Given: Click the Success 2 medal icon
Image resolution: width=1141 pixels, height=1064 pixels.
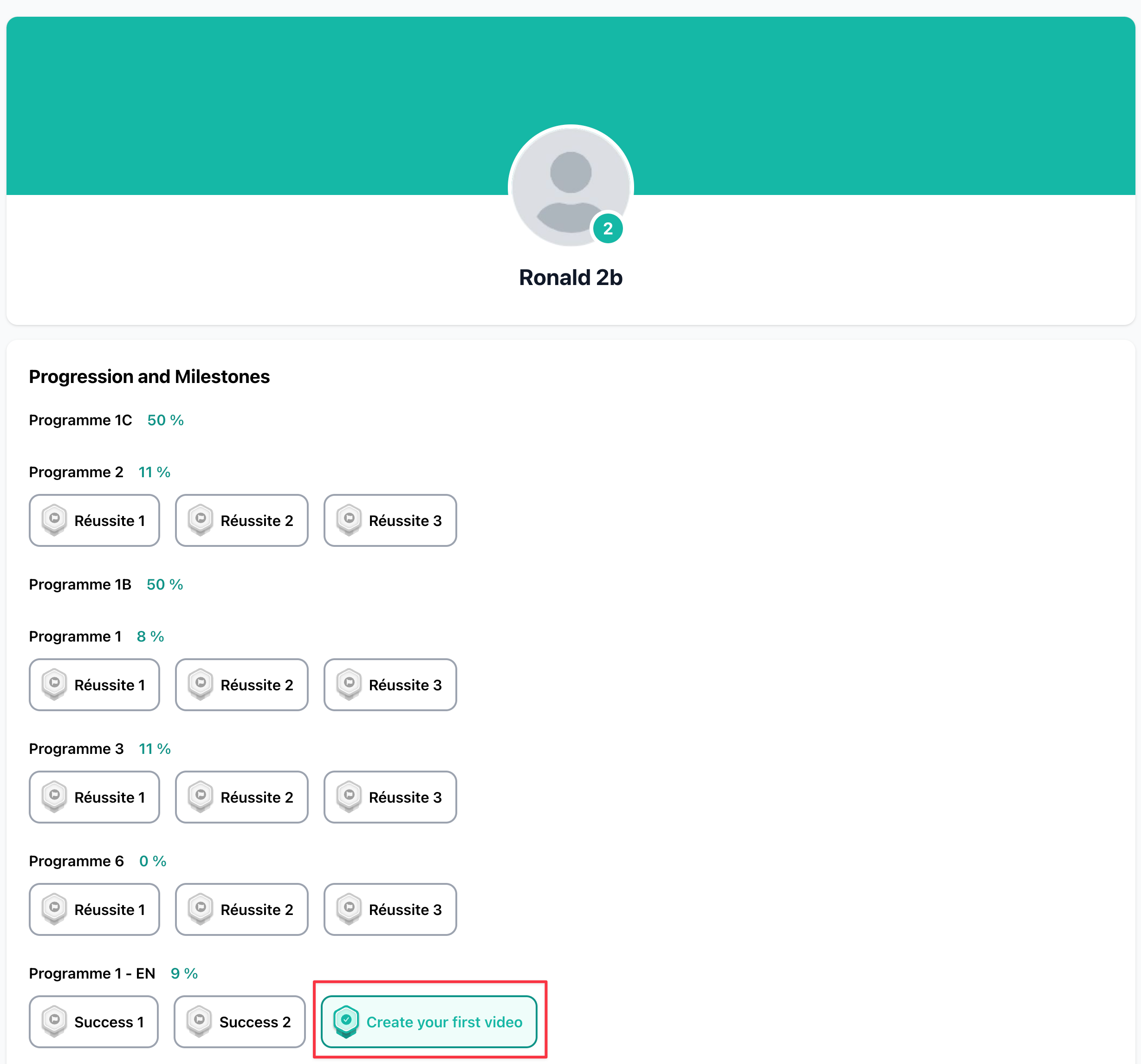Looking at the screenshot, I should click(199, 1022).
